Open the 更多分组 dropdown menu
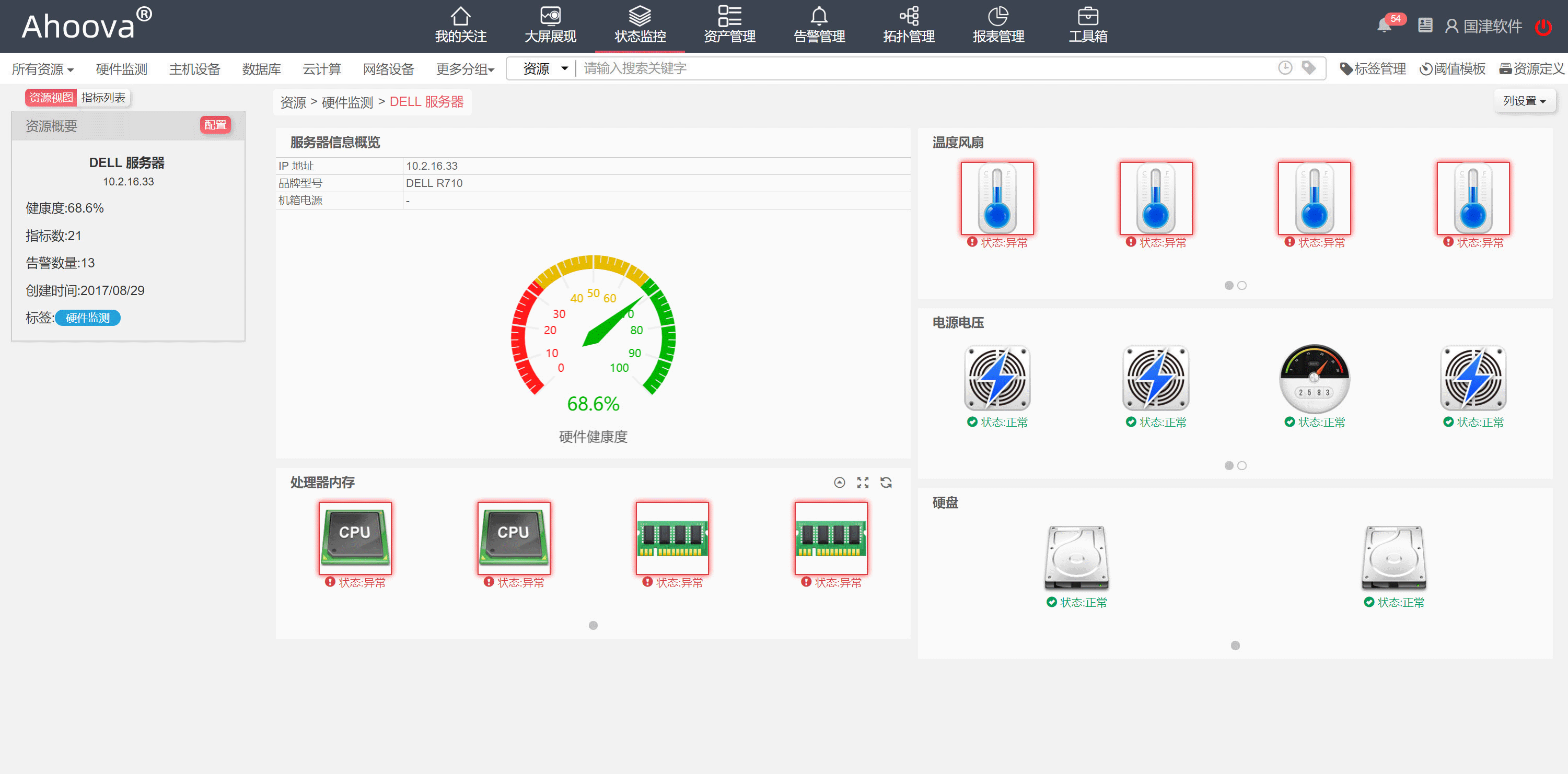The width and height of the screenshot is (1568, 774). click(465, 69)
